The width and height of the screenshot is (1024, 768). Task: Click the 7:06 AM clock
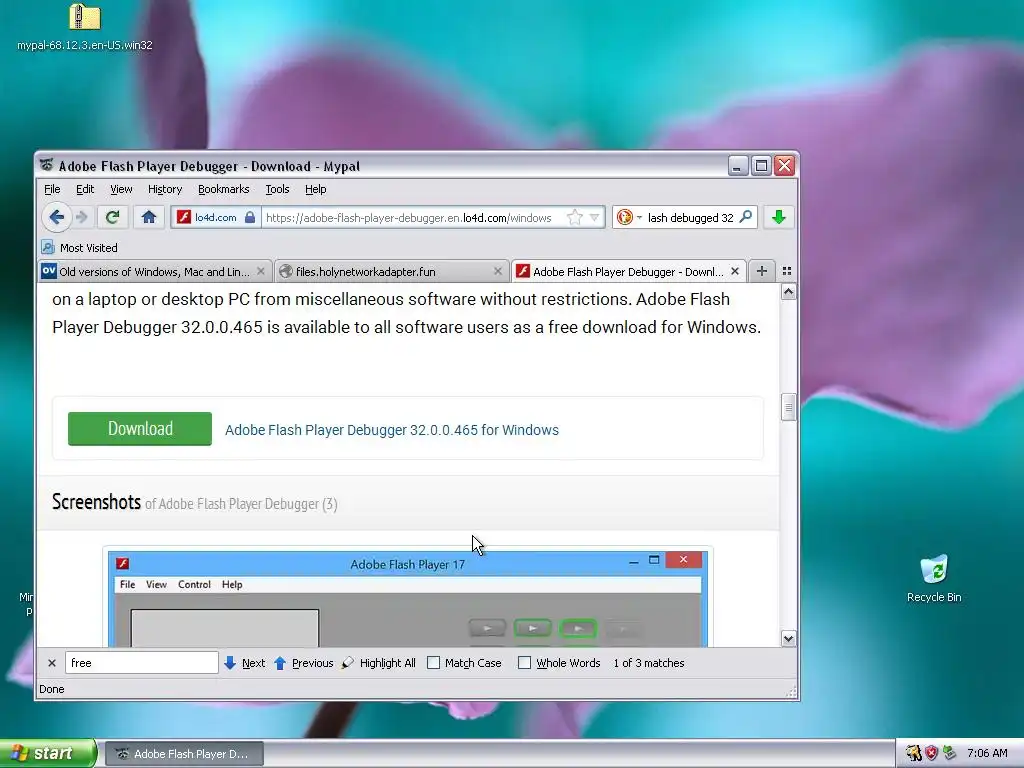[987, 753]
